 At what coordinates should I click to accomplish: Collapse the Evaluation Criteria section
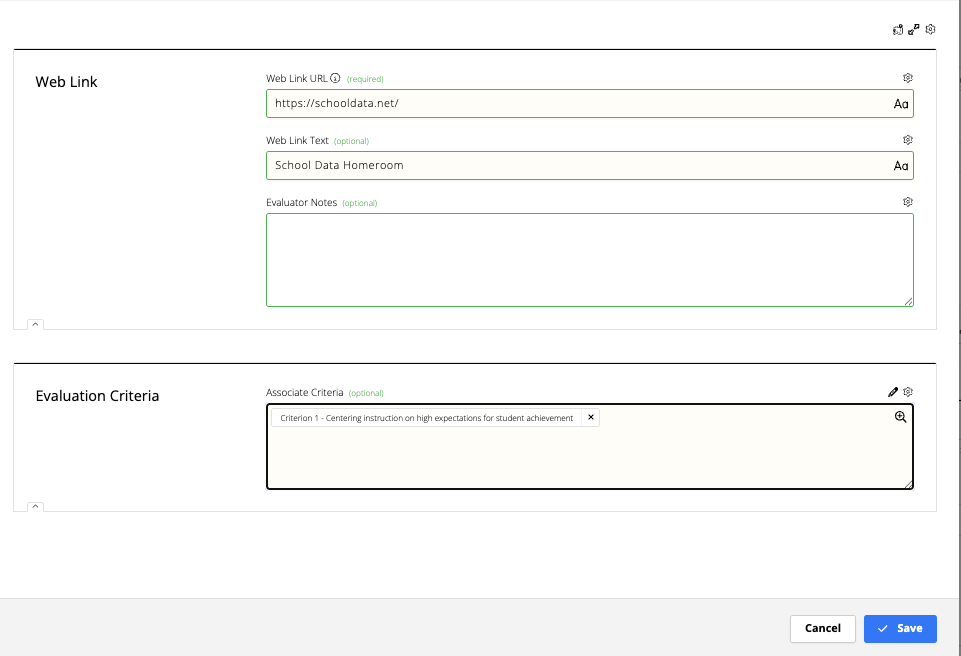pyautogui.click(x=35, y=507)
